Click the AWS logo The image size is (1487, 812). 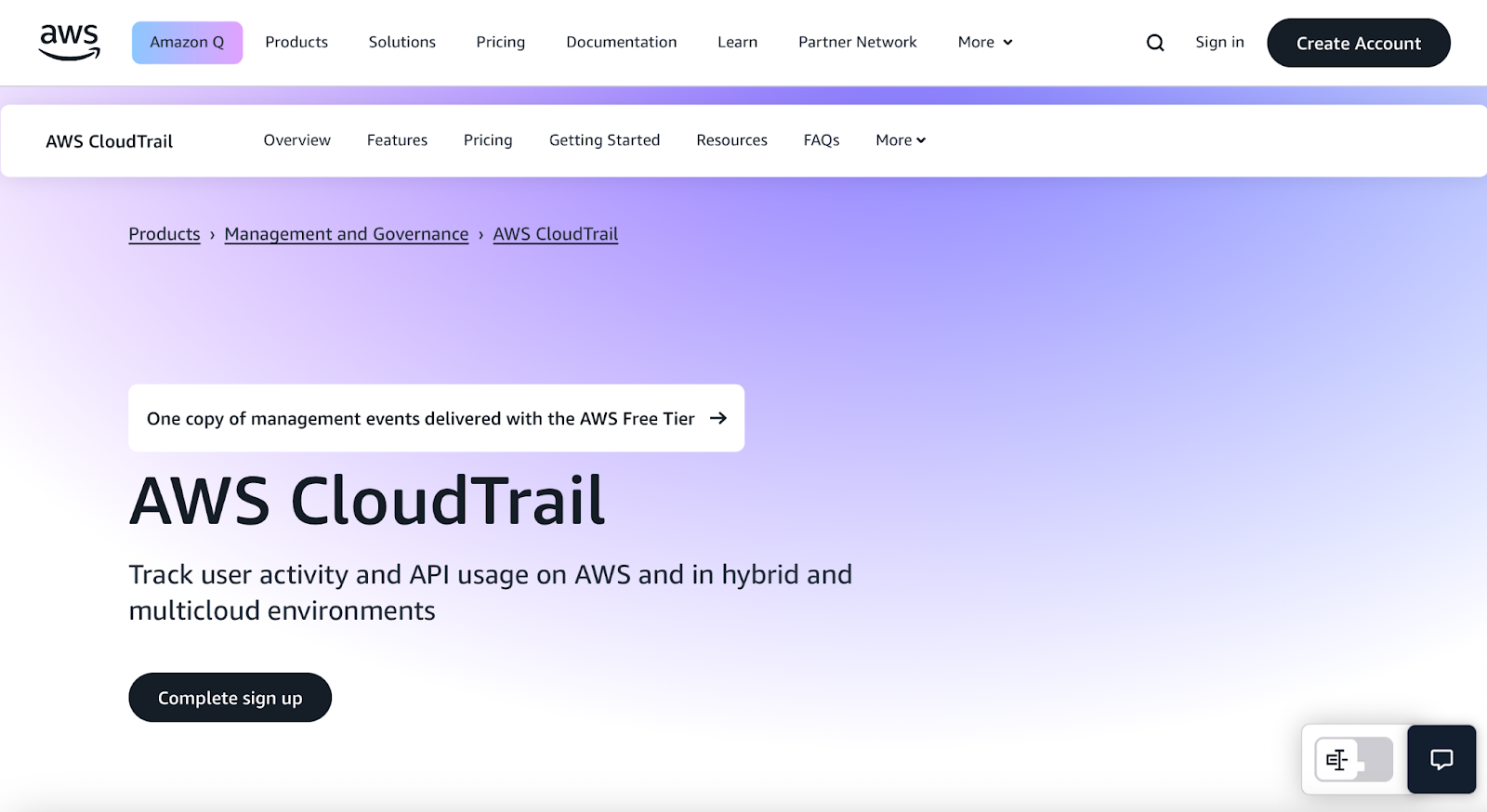pos(70,42)
